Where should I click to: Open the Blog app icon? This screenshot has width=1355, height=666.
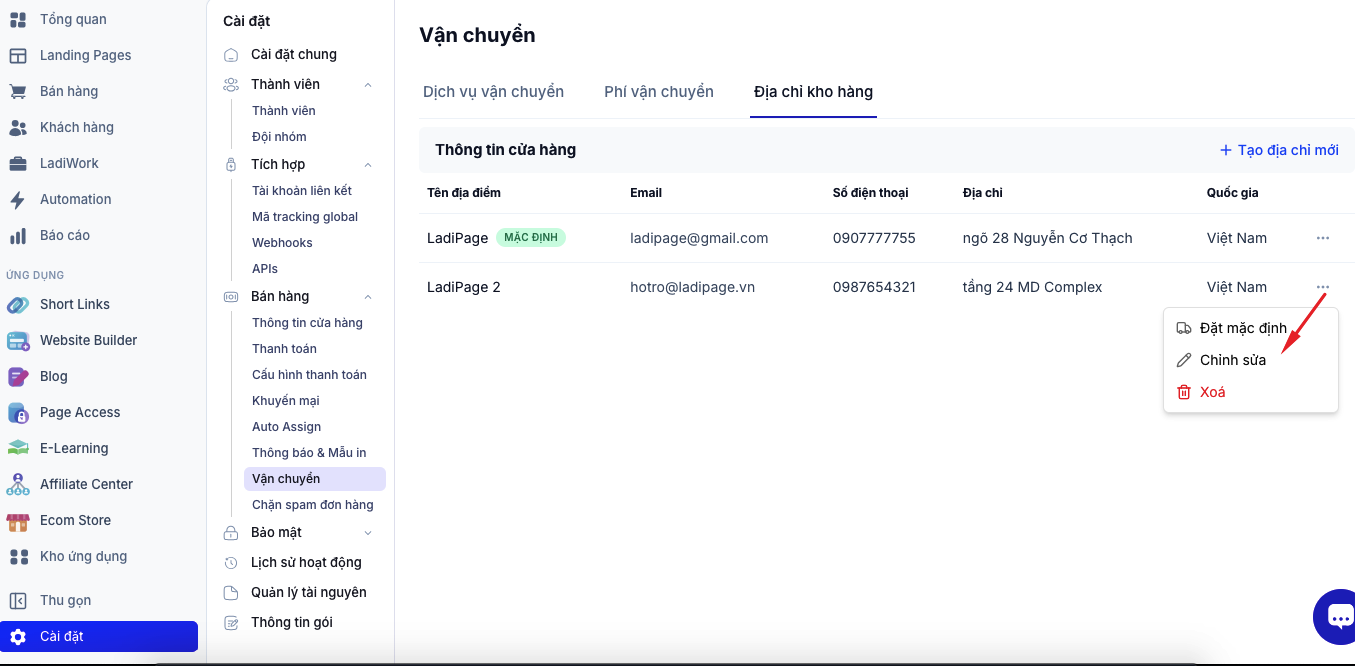coord(18,376)
